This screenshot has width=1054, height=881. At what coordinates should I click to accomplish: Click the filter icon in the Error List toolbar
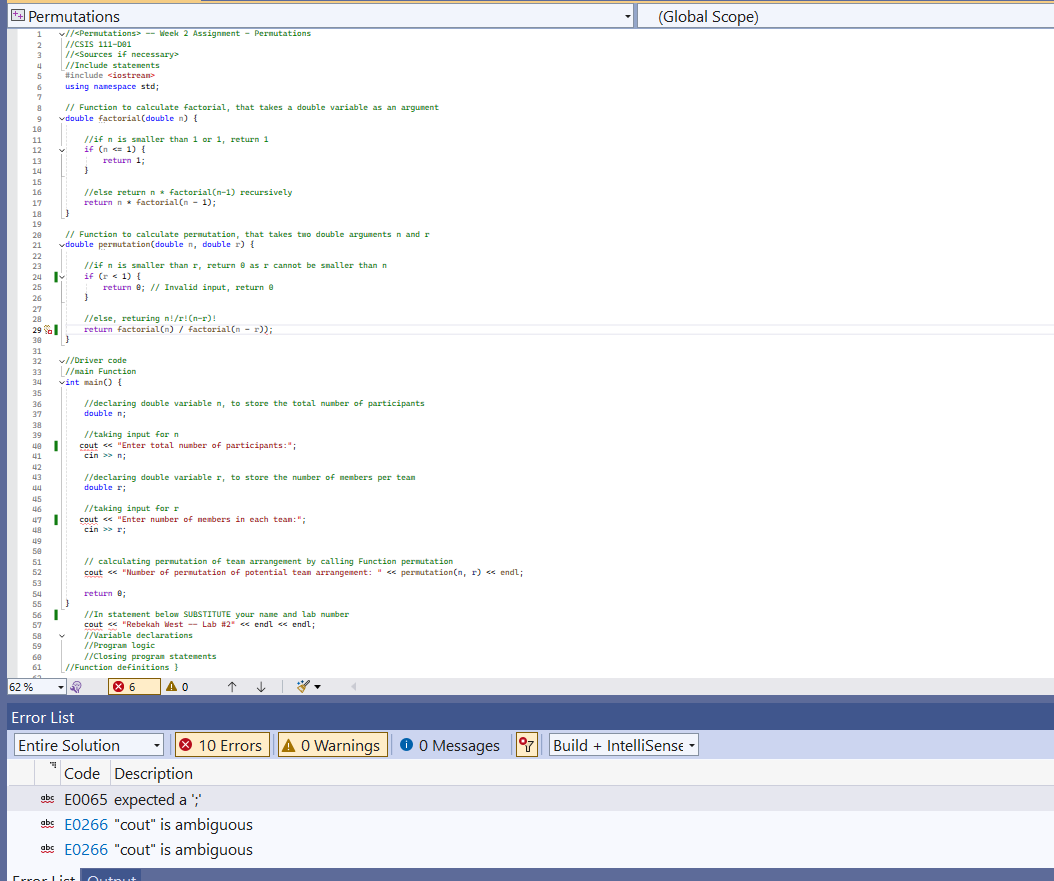coord(526,744)
